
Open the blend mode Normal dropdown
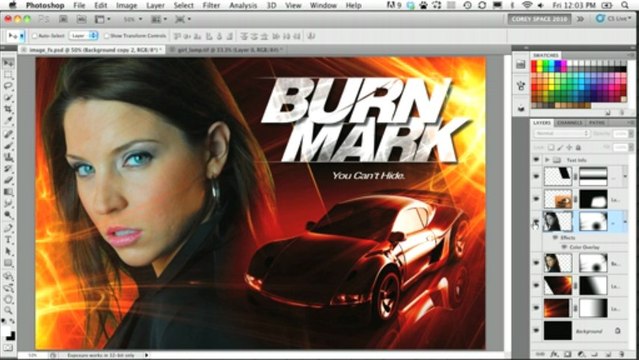(562, 134)
